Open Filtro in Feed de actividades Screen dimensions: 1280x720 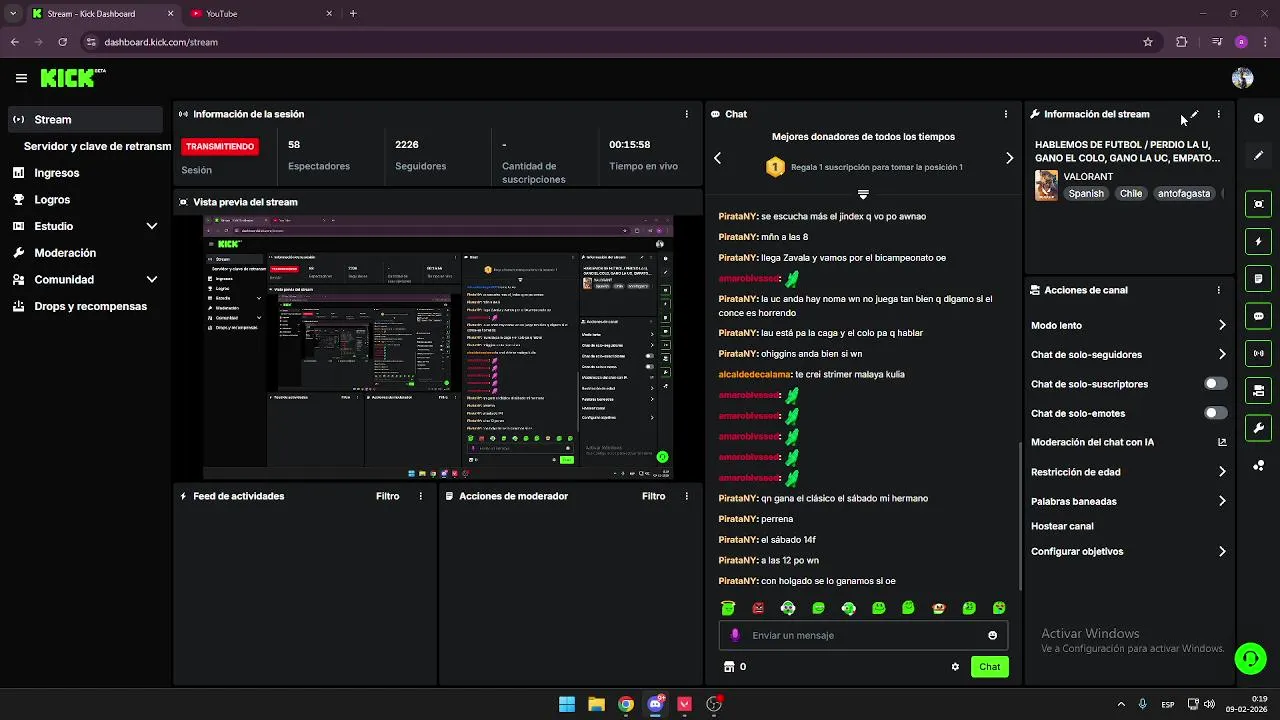(387, 496)
